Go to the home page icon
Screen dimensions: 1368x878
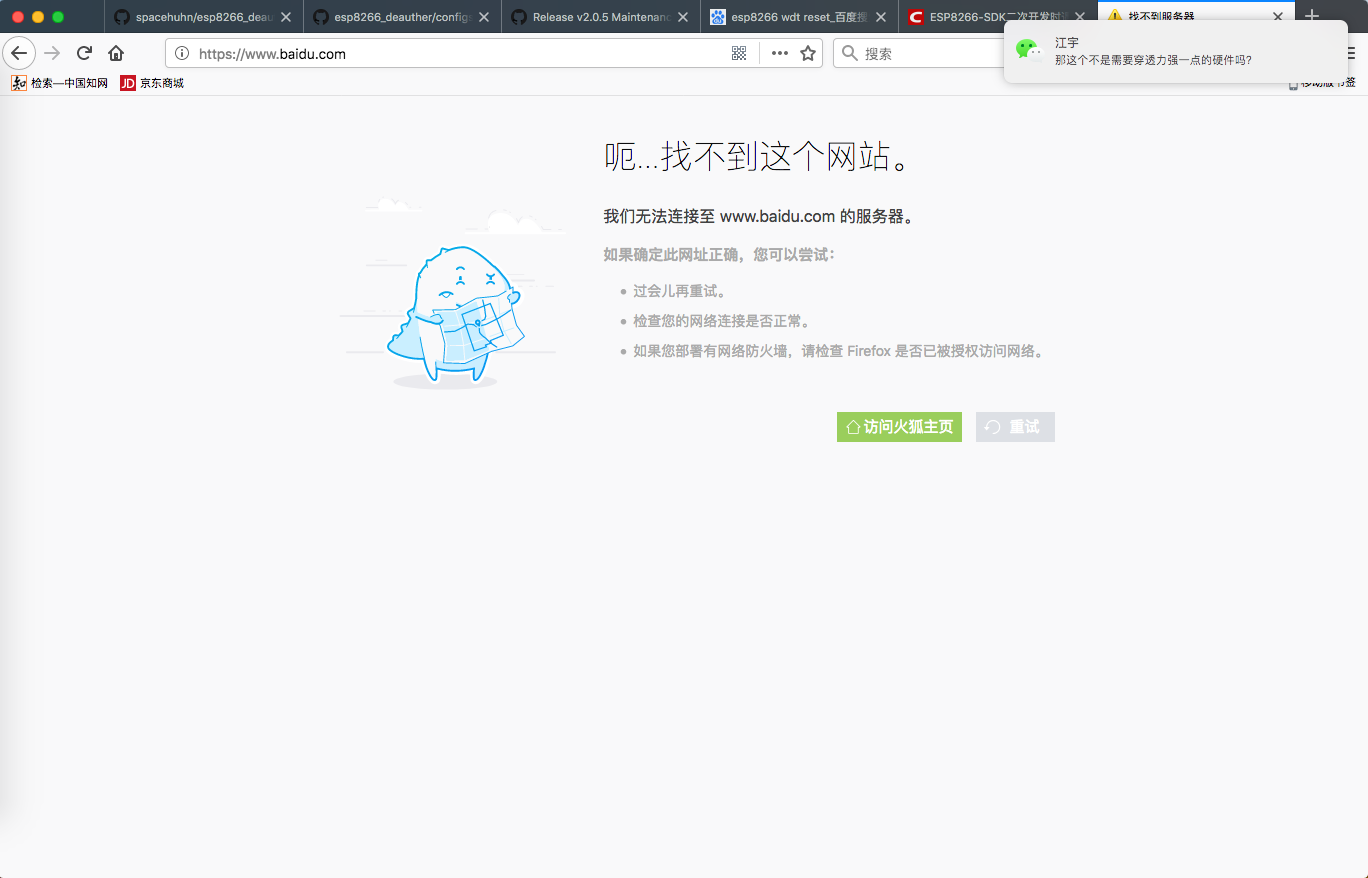[x=116, y=53]
